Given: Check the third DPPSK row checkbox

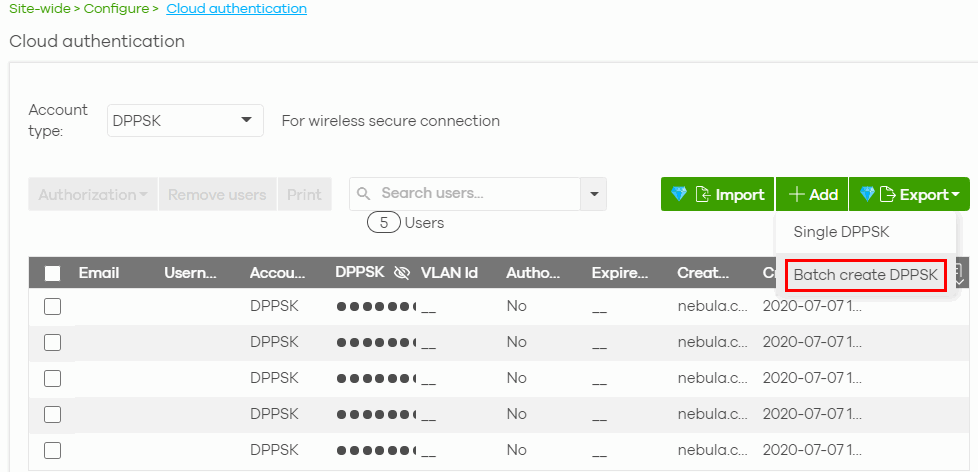Looking at the screenshot, I should [52, 378].
